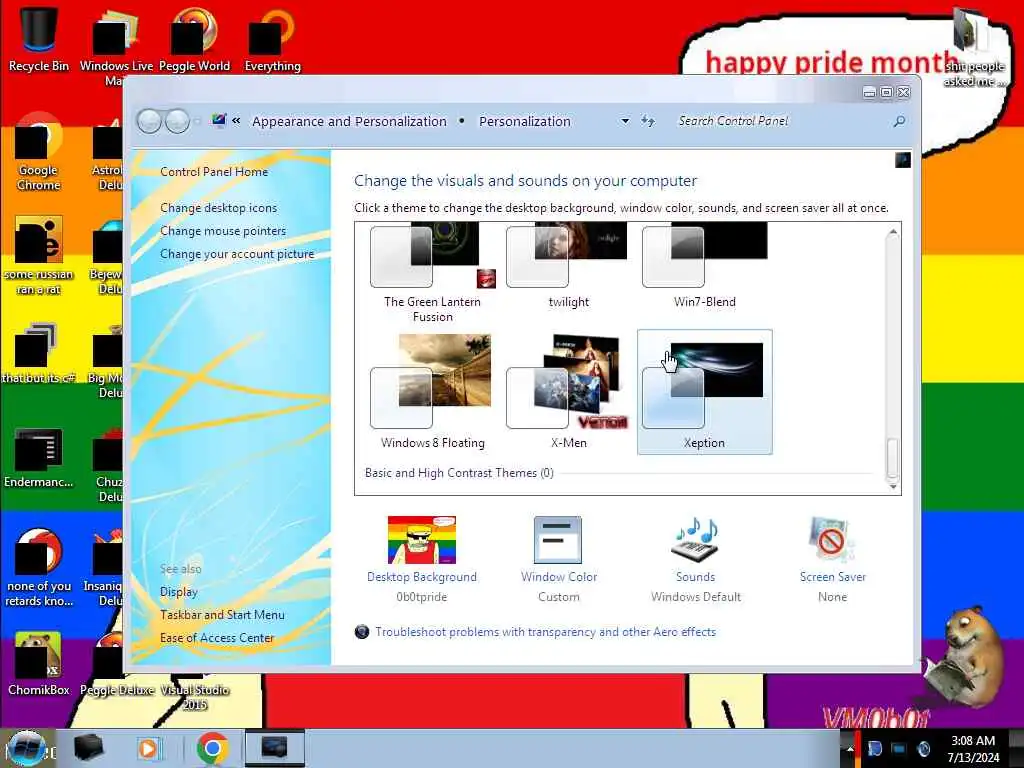Click the Forward navigation button
The width and height of the screenshot is (1024, 768).
pyautogui.click(x=177, y=121)
